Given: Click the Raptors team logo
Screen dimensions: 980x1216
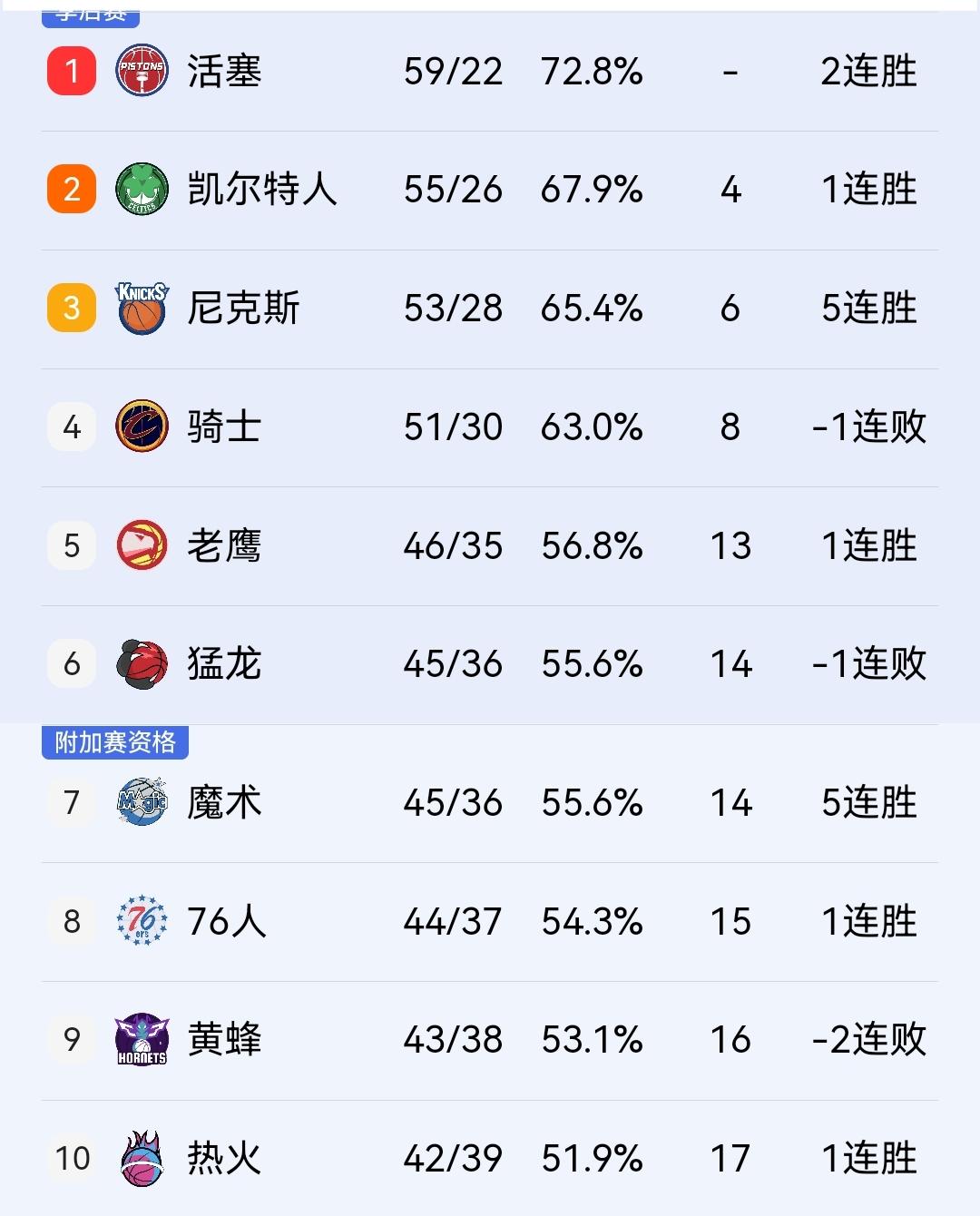Looking at the screenshot, I should click(142, 663).
